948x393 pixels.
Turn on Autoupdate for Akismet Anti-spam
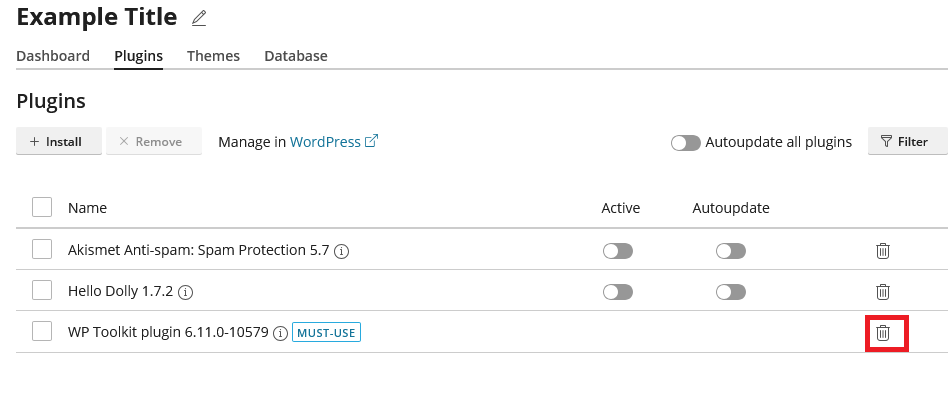(731, 251)
